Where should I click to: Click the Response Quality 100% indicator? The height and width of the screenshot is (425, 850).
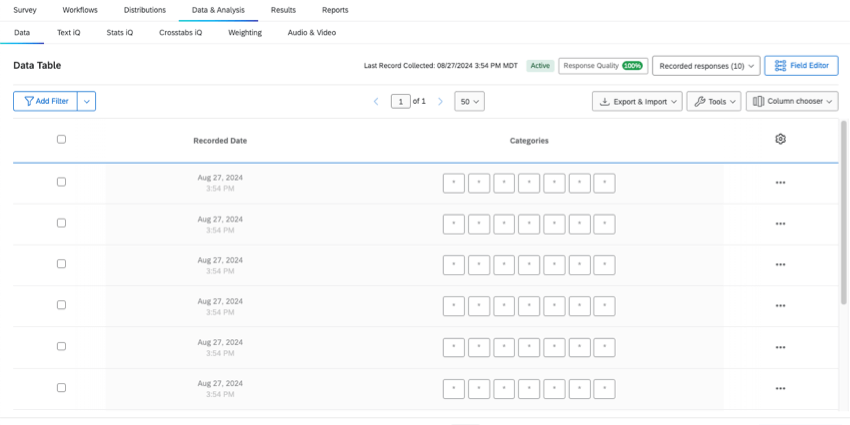point(601,66)
